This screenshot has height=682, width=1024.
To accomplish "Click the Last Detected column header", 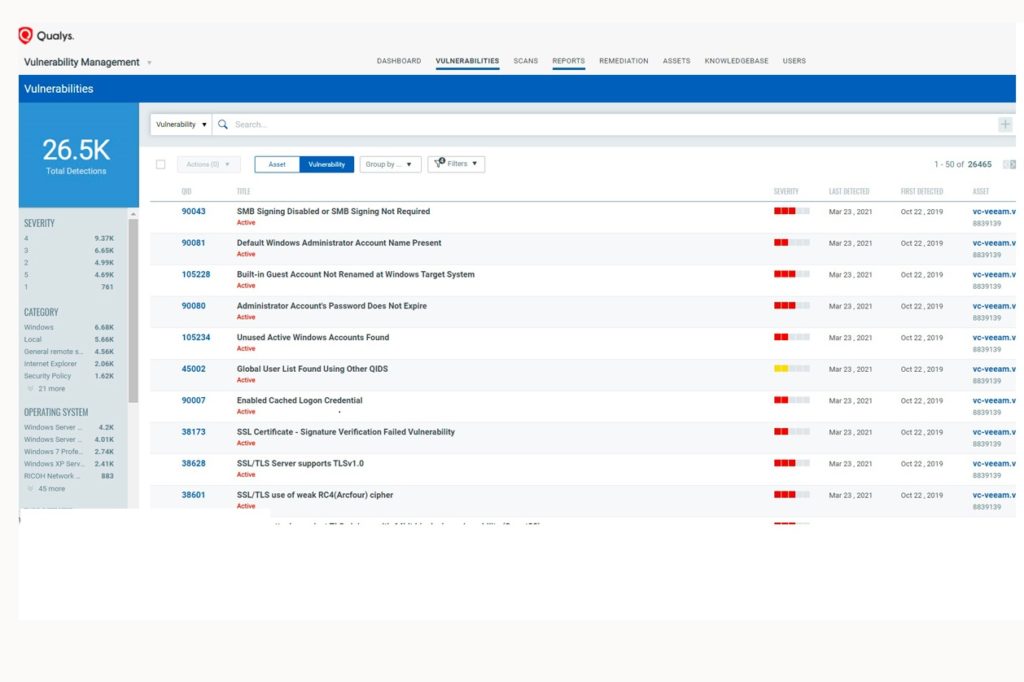I will [x=849, y=191].
